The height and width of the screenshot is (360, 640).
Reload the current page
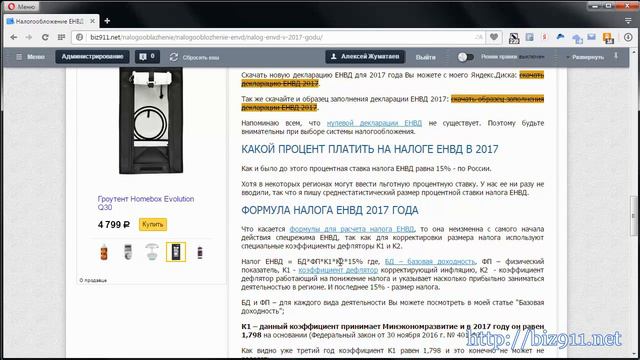[x=45, y=37]
